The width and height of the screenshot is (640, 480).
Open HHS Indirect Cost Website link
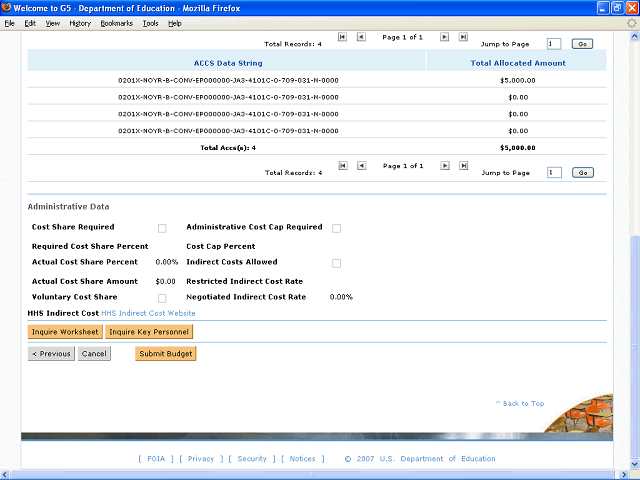point(148,313)
